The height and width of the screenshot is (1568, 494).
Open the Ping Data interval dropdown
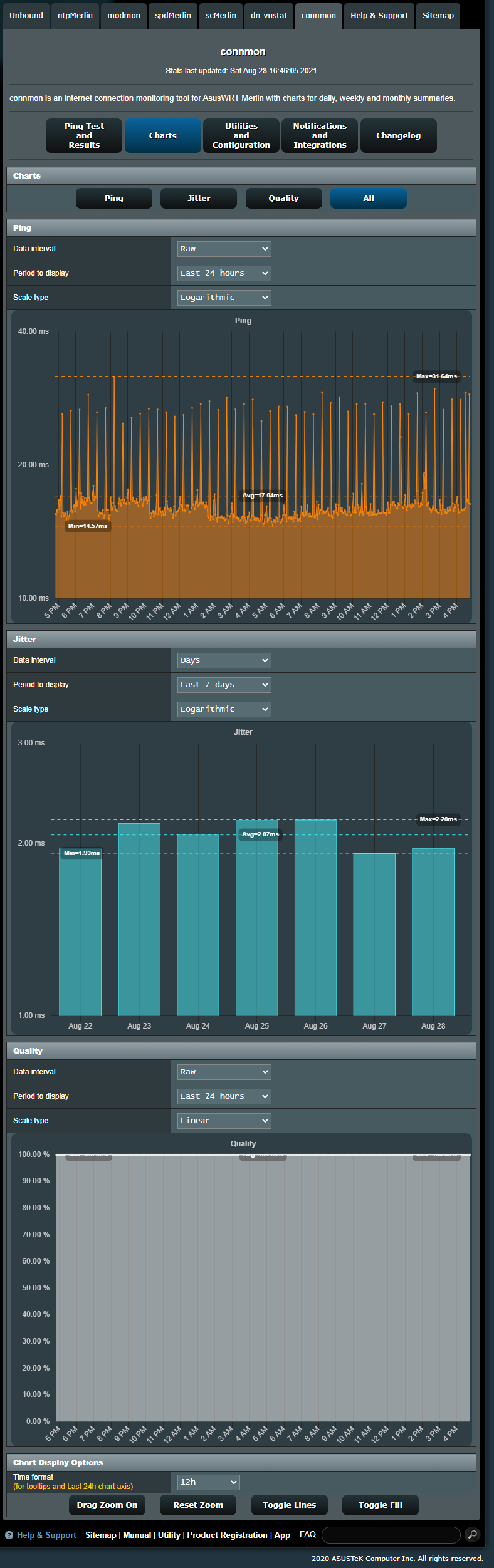tap(224, 249)
